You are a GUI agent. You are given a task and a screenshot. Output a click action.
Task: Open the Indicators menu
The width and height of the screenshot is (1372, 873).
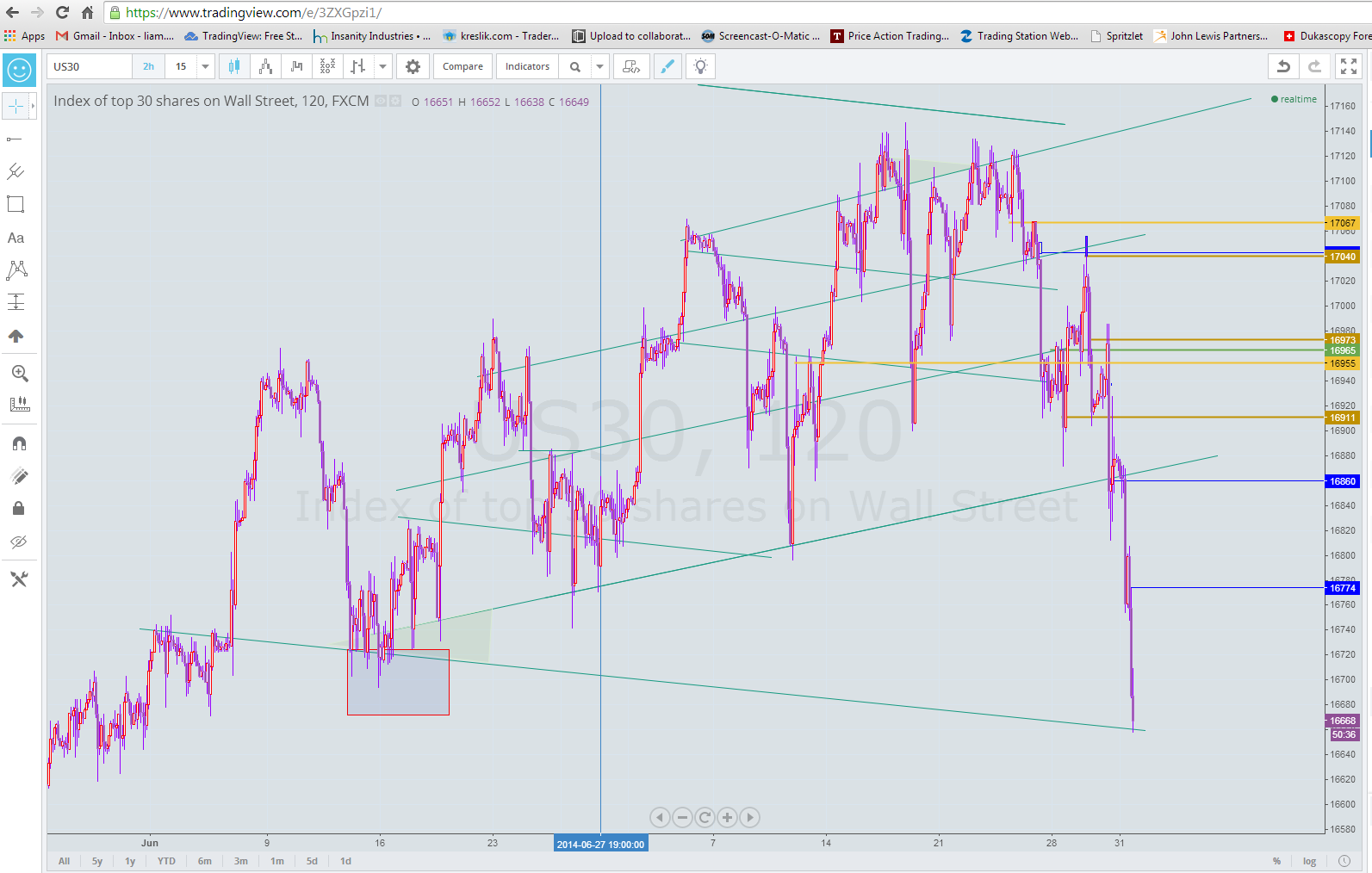click(x=527, y=66)
